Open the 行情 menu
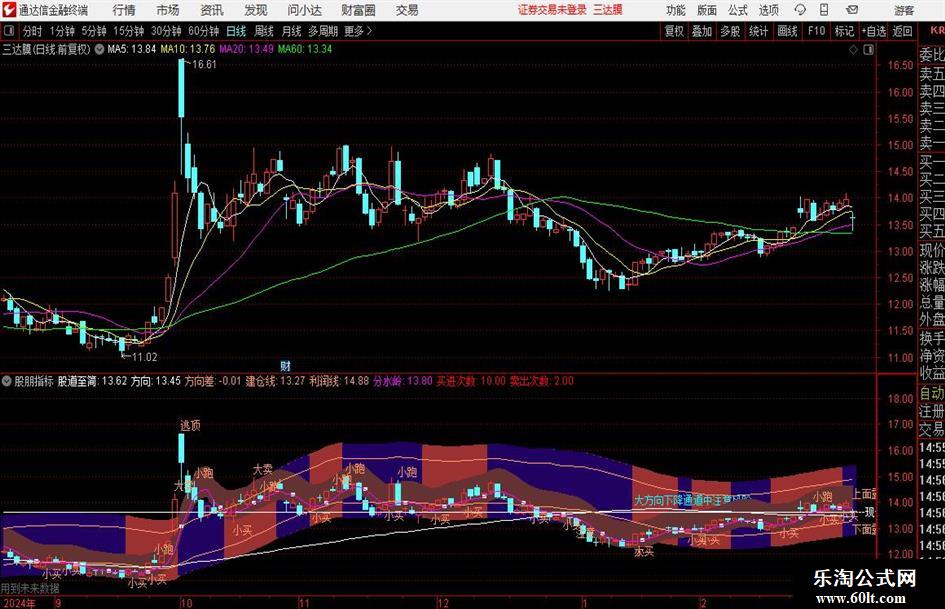The height and width of the screenshot is (609, 945). coord(124,10)
